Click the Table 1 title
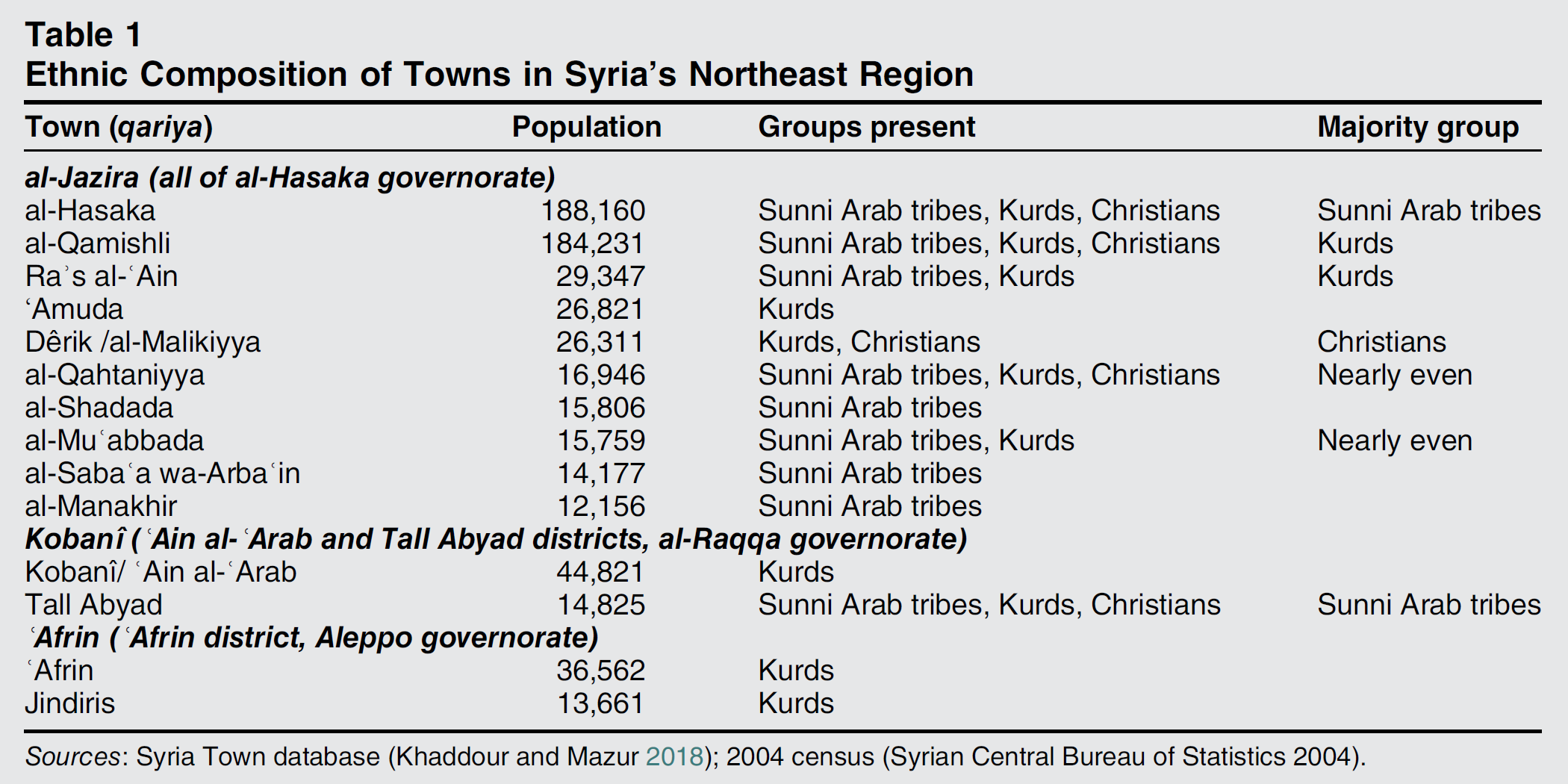Viewport: 1568px width, 784px height. click(83, 35)
